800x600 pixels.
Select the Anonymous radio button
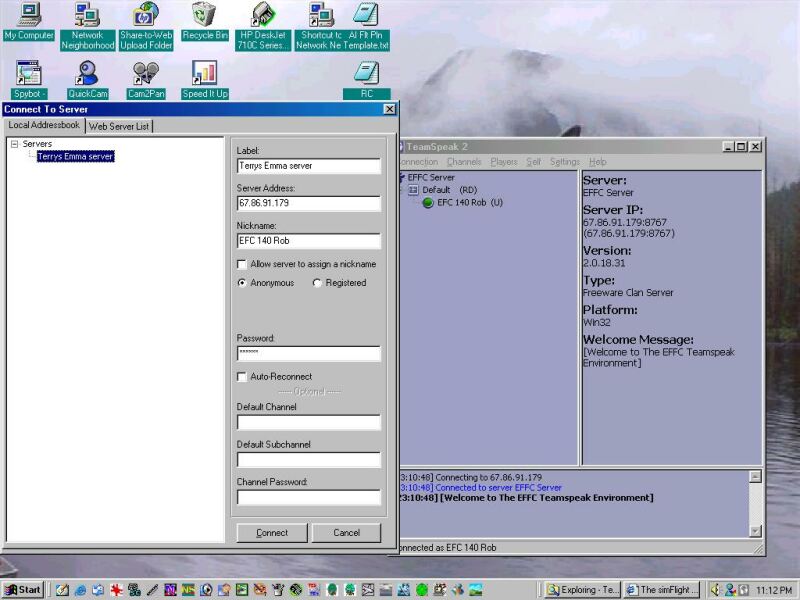242,283
